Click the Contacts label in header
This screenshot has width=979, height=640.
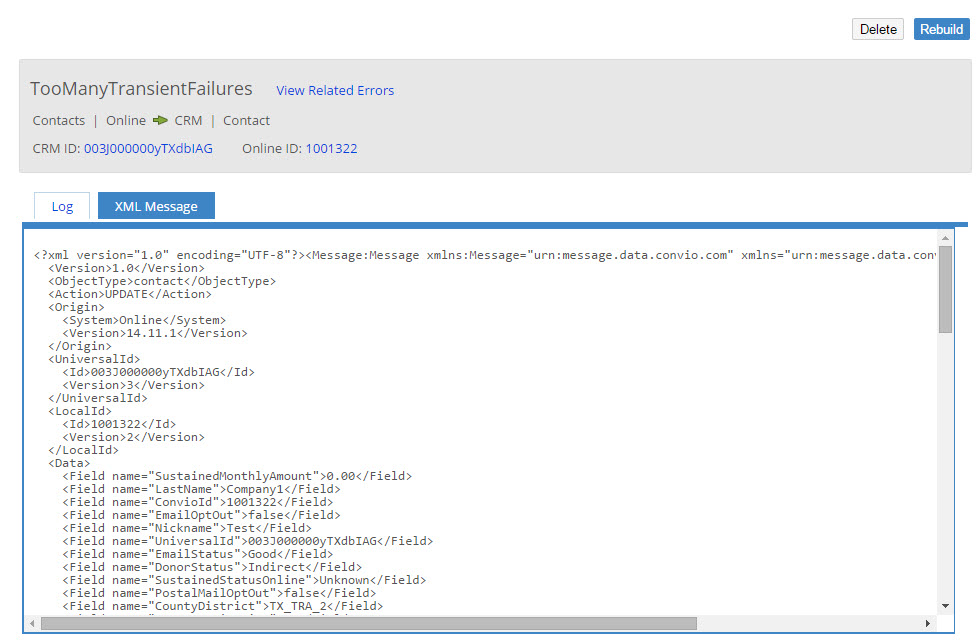click(59, 121)
